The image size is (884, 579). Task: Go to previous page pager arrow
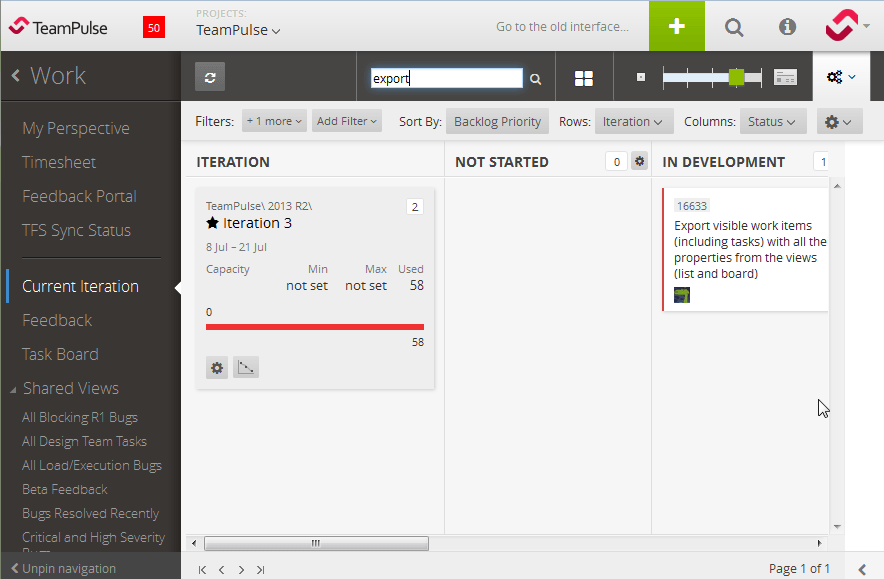[x=222, y=570]
